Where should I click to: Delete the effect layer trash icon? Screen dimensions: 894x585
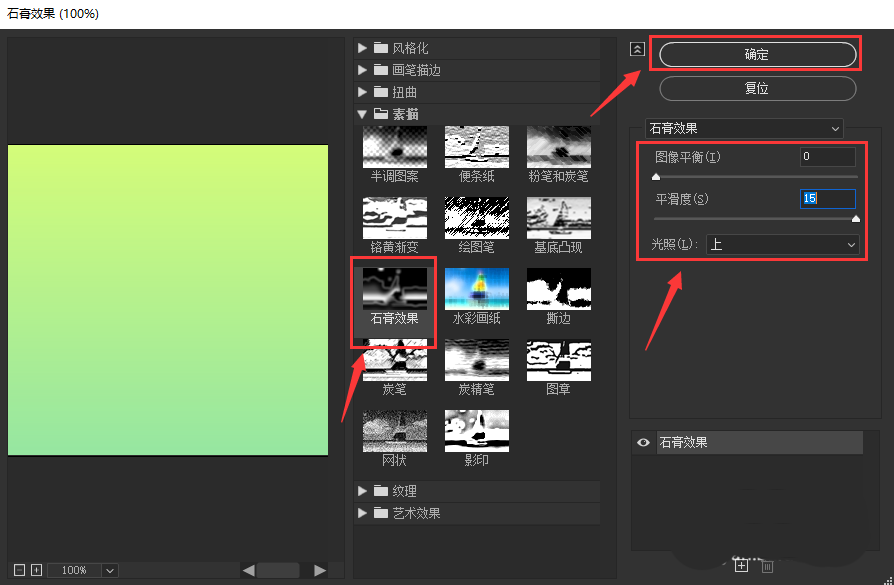coord(767,566)
